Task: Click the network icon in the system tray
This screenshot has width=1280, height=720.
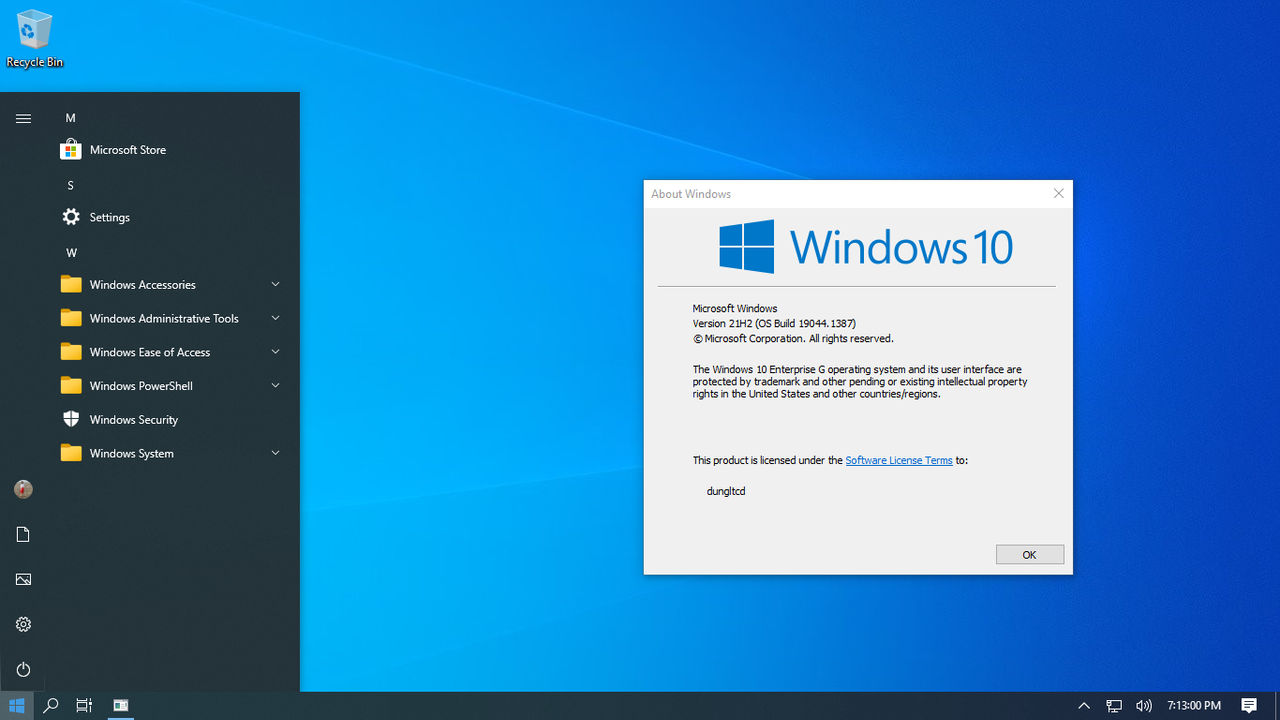Action: coord(1113,706)
